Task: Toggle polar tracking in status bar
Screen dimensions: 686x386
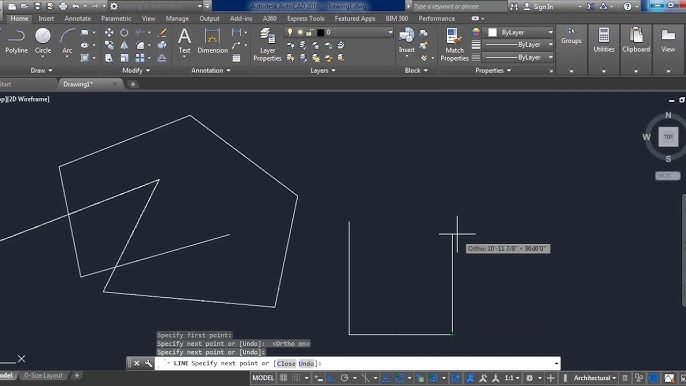Action: (x=344, y=378)
